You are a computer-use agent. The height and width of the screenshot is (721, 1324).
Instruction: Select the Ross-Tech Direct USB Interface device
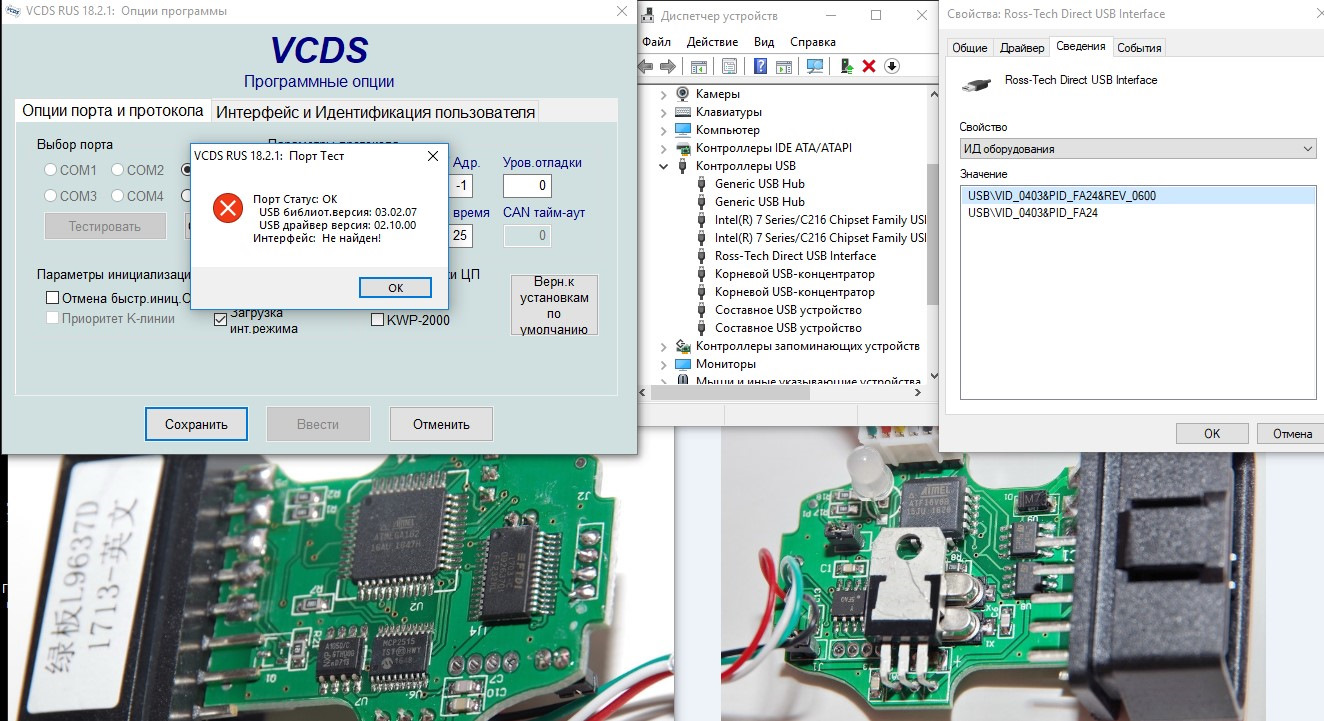coord(781,256)
